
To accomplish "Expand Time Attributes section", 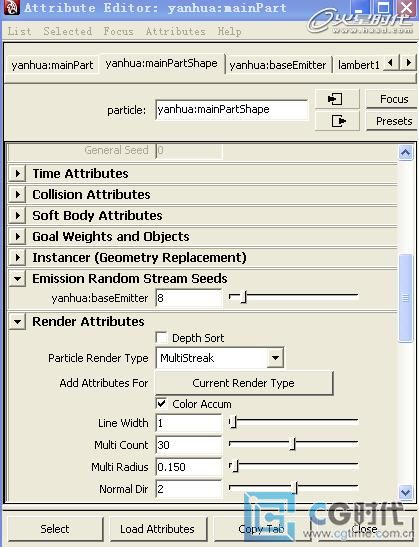I will pos(17,173).
